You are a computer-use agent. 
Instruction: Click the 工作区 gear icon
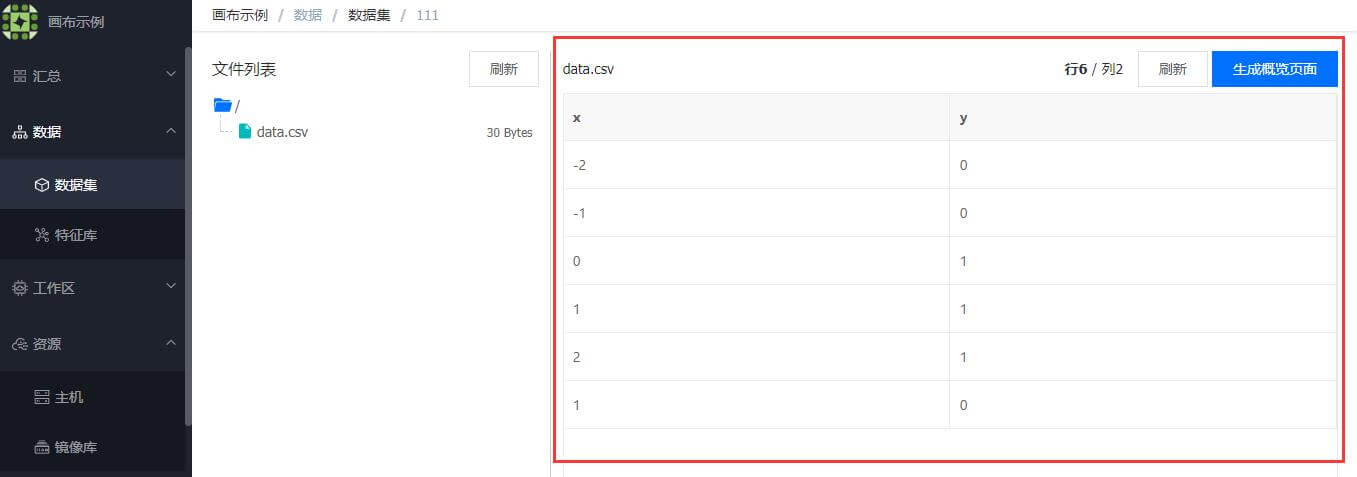20,288
